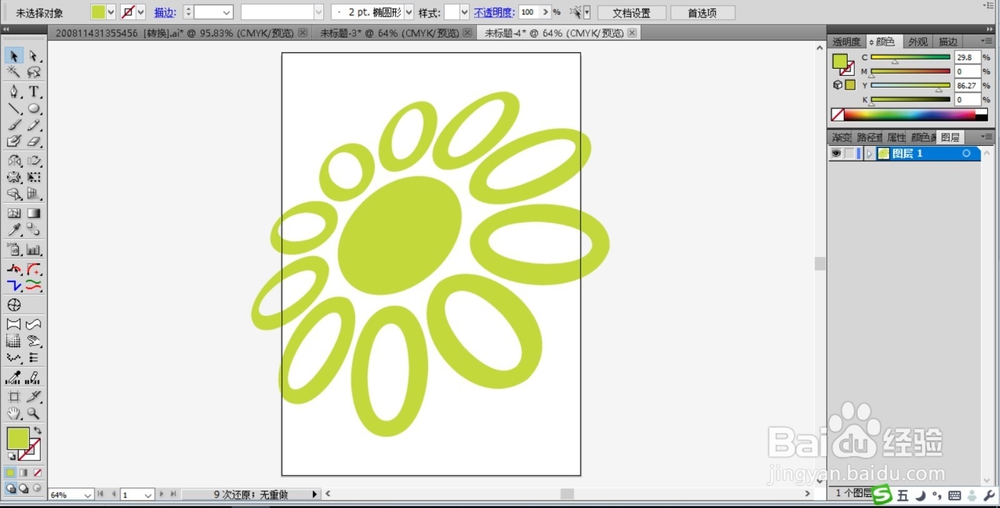Click the toolbox fill color box
This screenshot has height=508, width=1000.
click(x=17, y=438)
